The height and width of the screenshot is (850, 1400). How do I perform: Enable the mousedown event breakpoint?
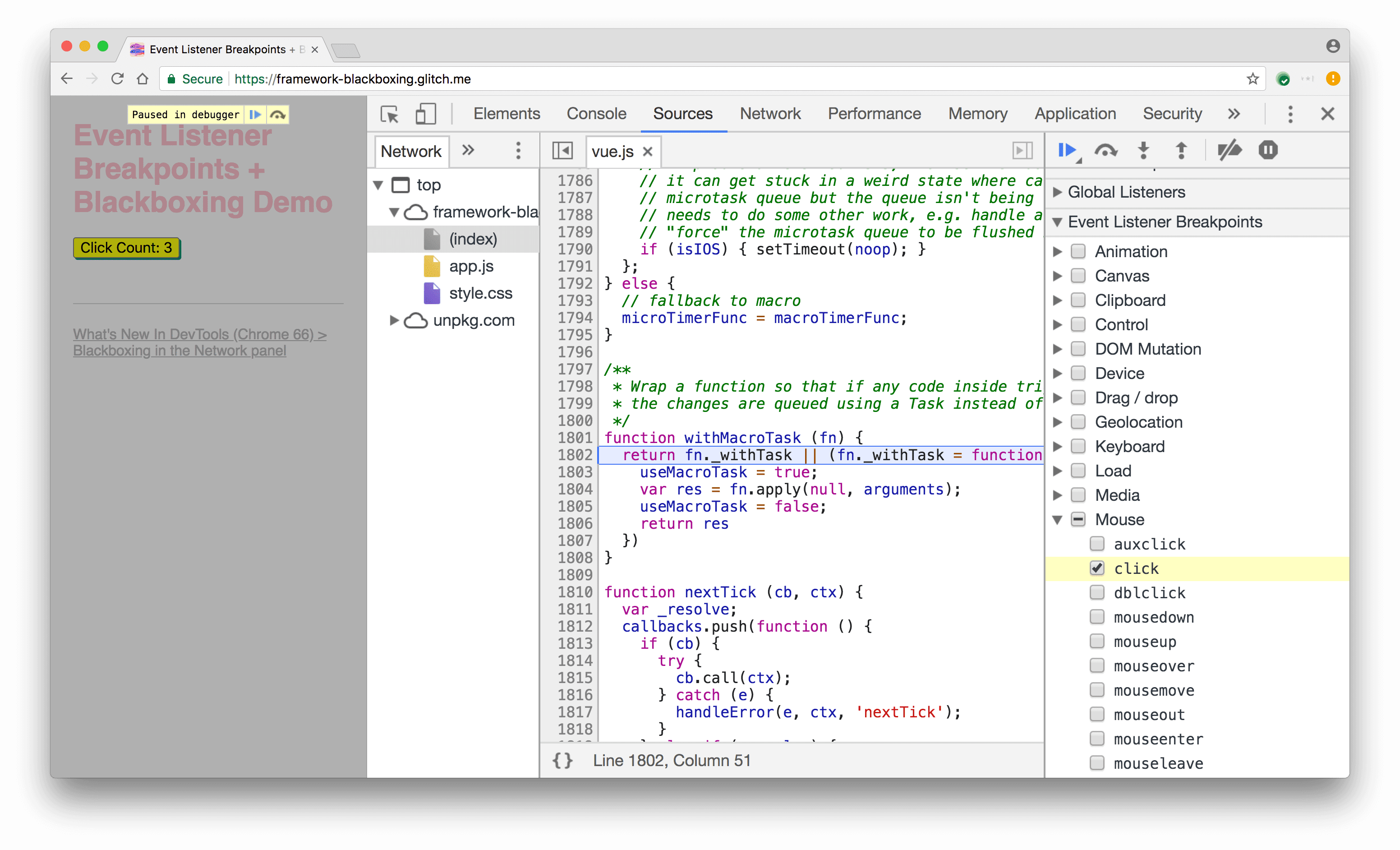pos(1097,617)
